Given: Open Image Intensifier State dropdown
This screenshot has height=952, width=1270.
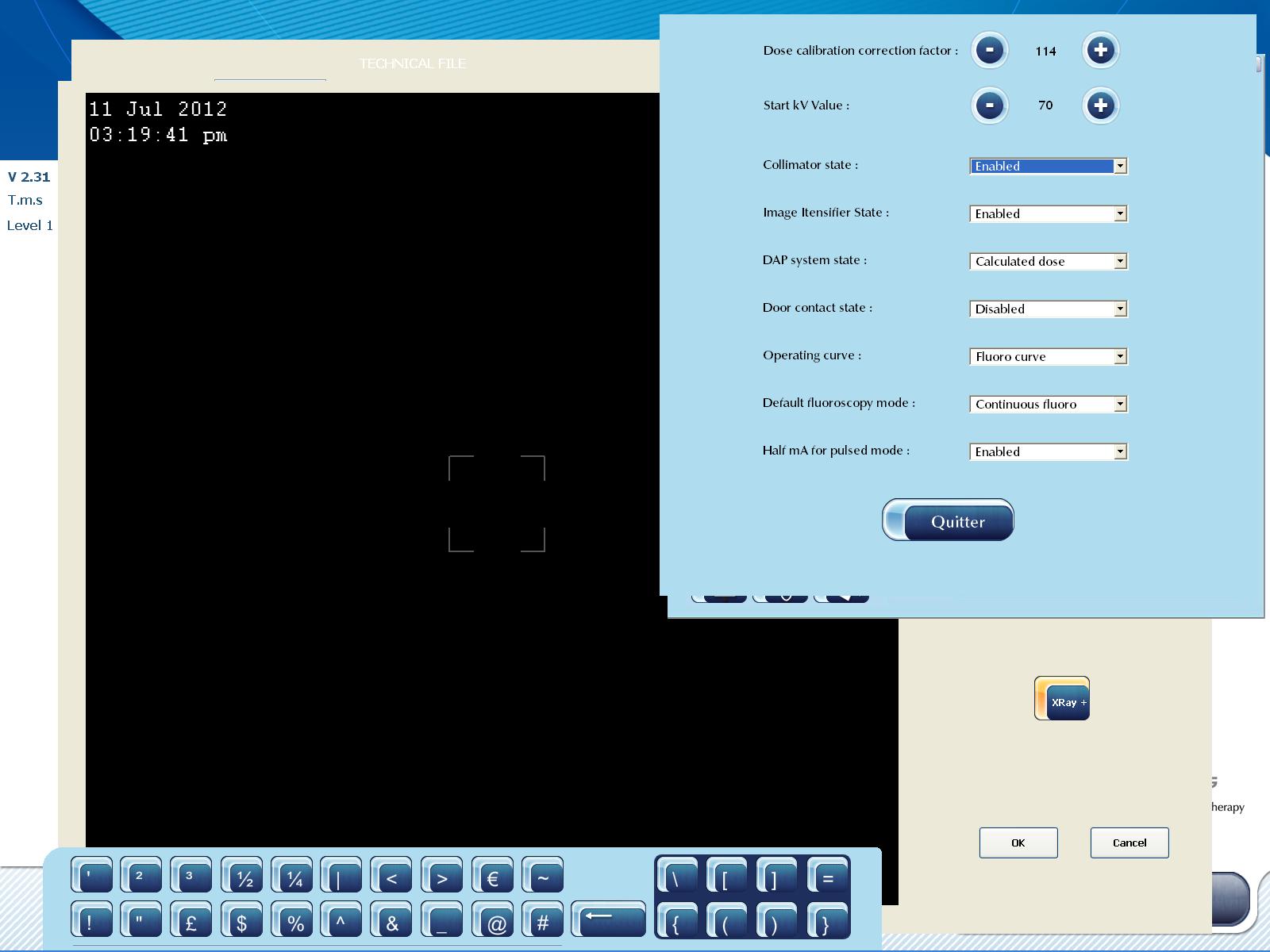Looking at the screenshot, I should tap(1049, 213).
